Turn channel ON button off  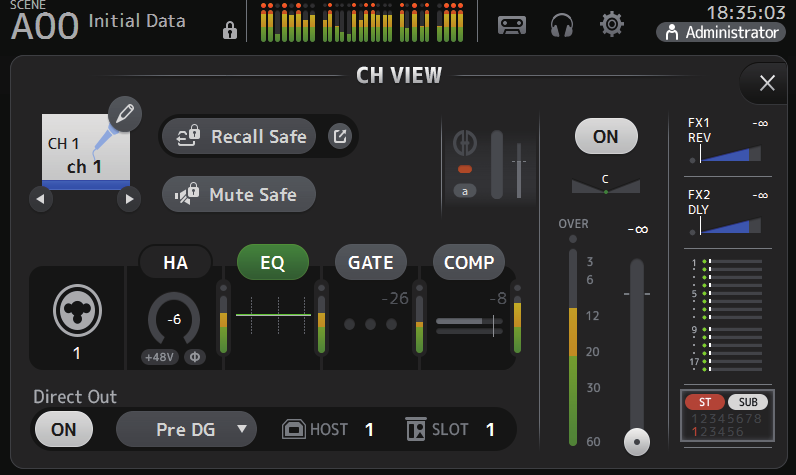[x=606, y=136]
